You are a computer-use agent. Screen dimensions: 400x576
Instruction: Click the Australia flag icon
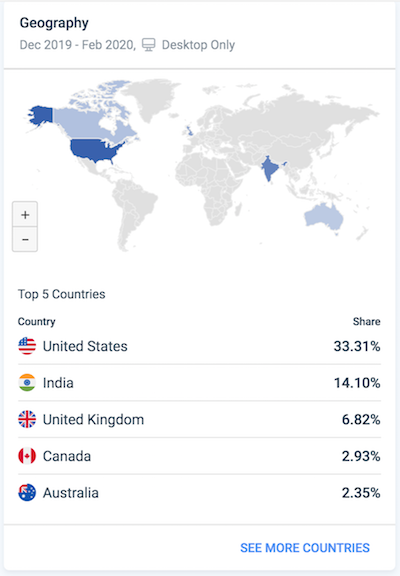[x=27, y=493]
